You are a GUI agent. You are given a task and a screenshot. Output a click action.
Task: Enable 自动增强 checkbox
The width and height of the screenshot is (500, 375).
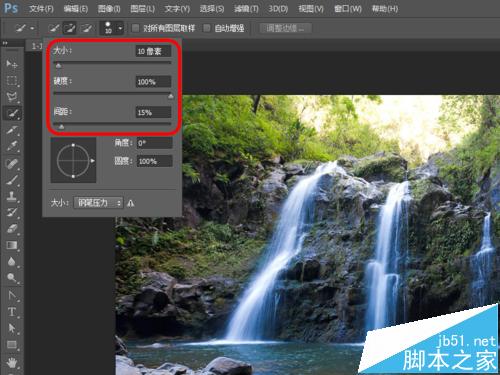(x=207, y=28)
